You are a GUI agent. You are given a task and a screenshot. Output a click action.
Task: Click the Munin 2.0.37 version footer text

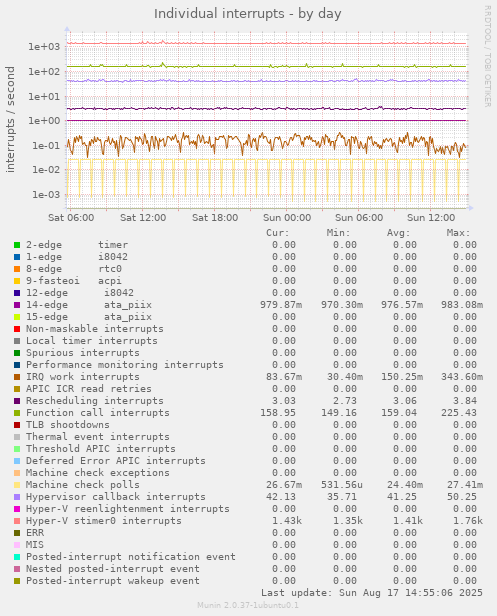coord(248,605)
